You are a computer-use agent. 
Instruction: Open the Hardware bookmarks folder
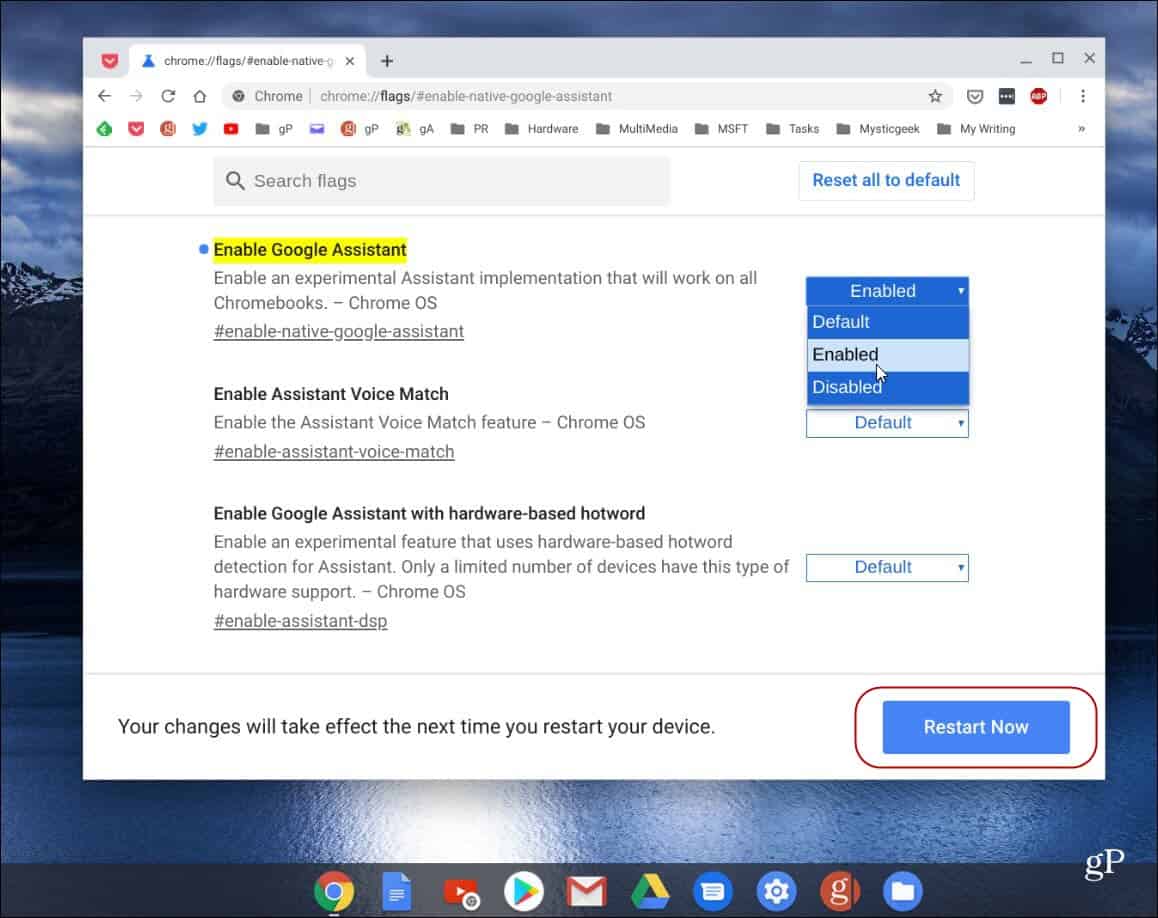click(x=542, y=129)
